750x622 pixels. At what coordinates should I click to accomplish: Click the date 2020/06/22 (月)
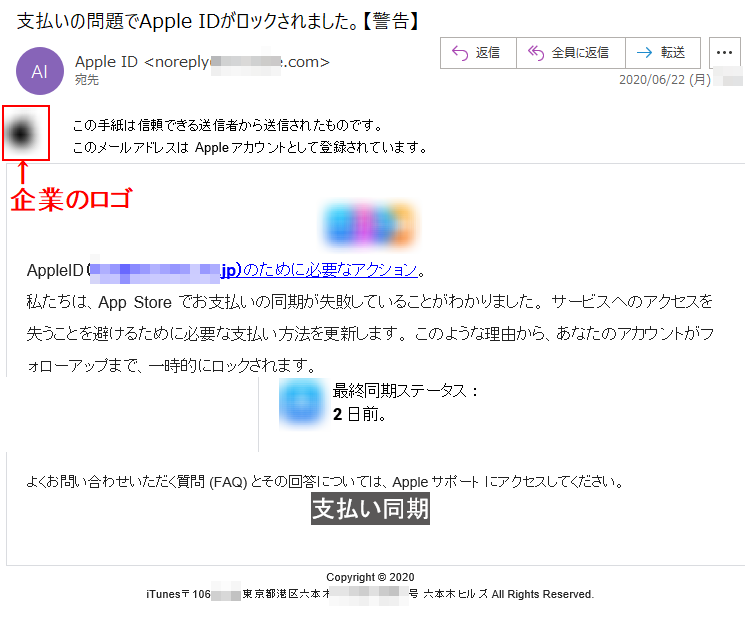(x=664, y=79)
